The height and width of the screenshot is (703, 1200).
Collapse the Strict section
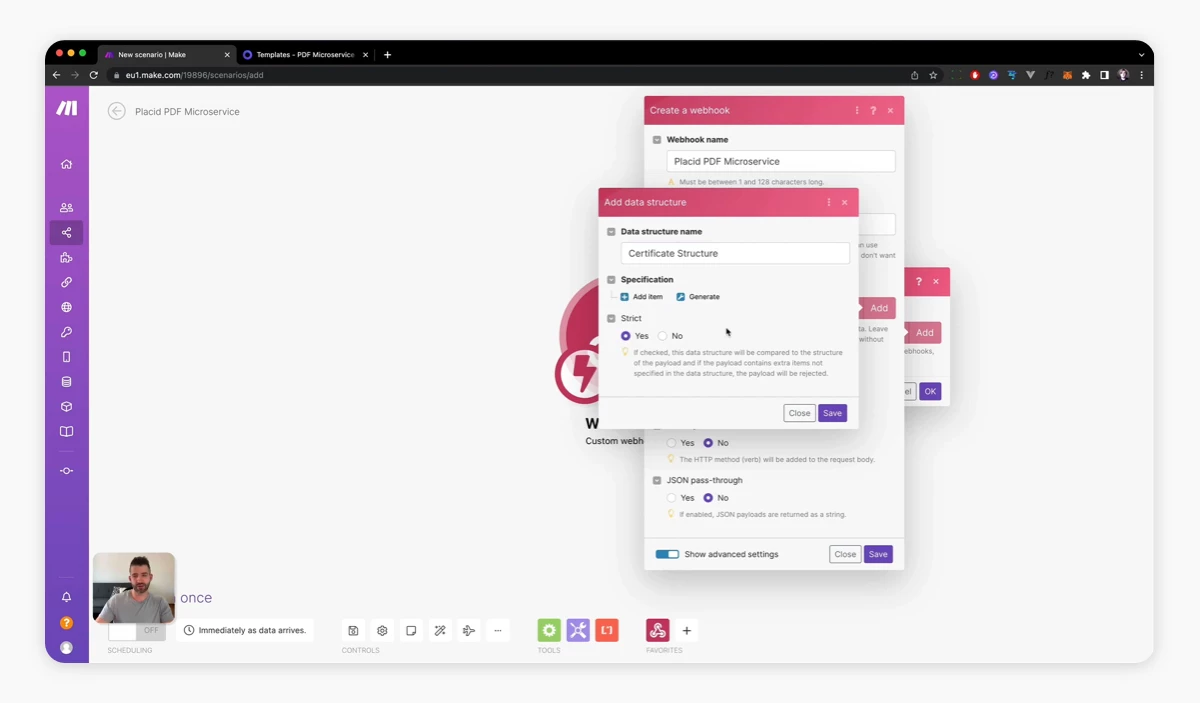click(x=611, y=319)
